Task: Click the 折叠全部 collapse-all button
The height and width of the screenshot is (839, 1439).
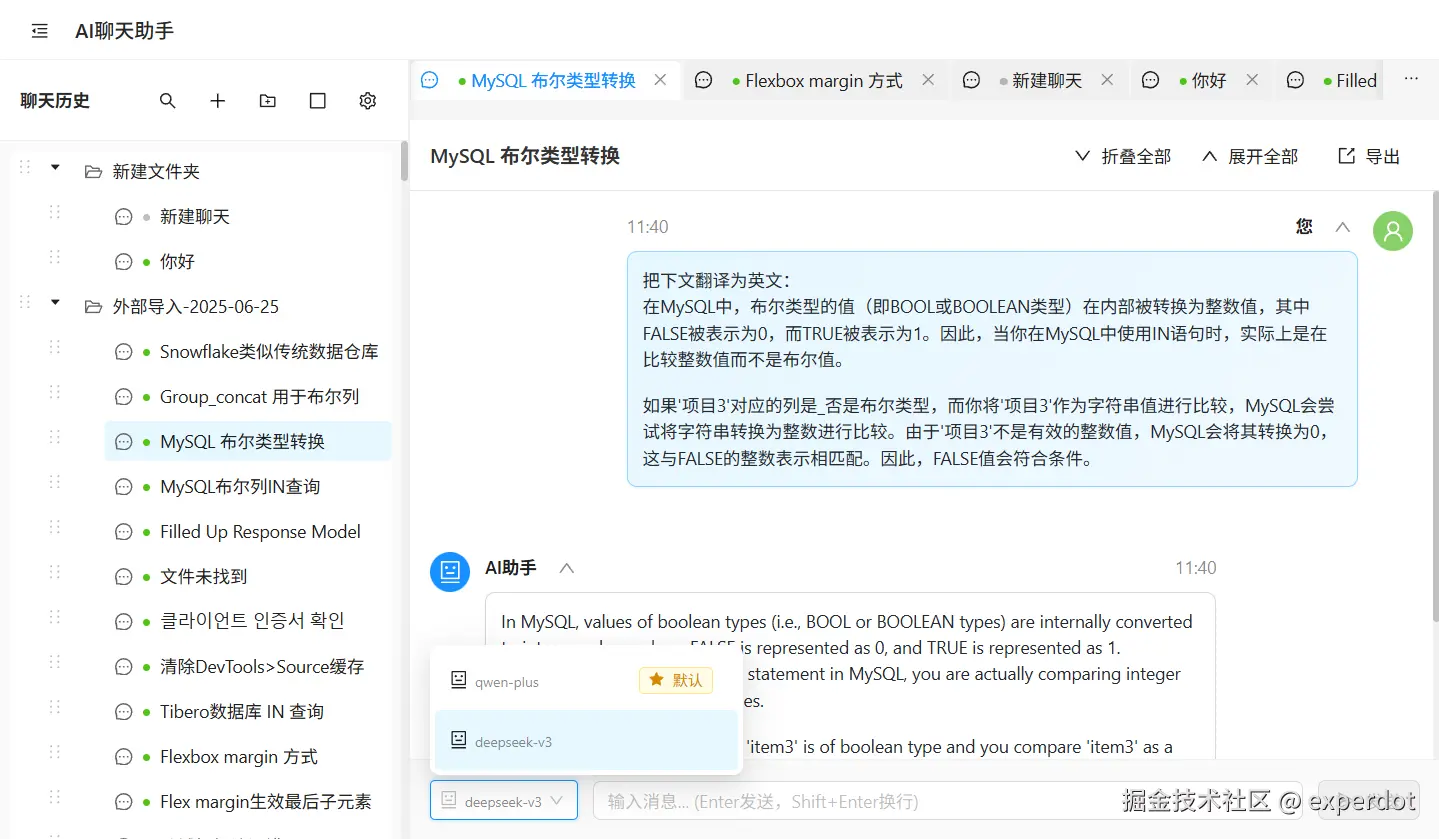Action: (x=1122, y=156)
